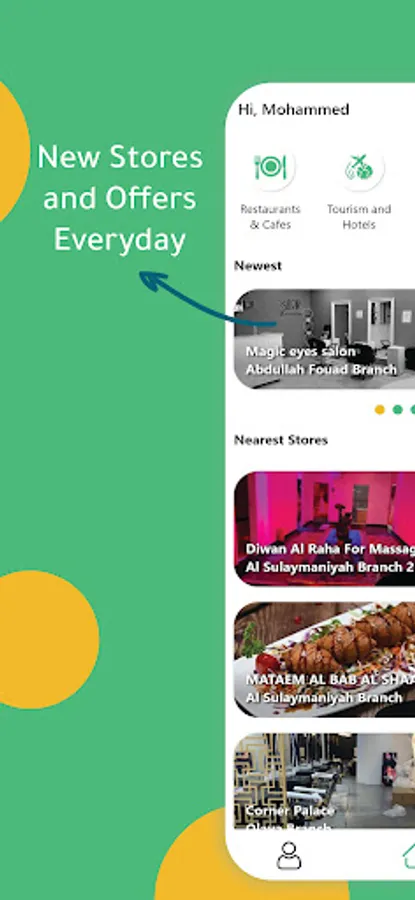The width and height of the screenshot is (415, 900).
Task: Select the partially visible last carousel dot
Action: point(413,409)
